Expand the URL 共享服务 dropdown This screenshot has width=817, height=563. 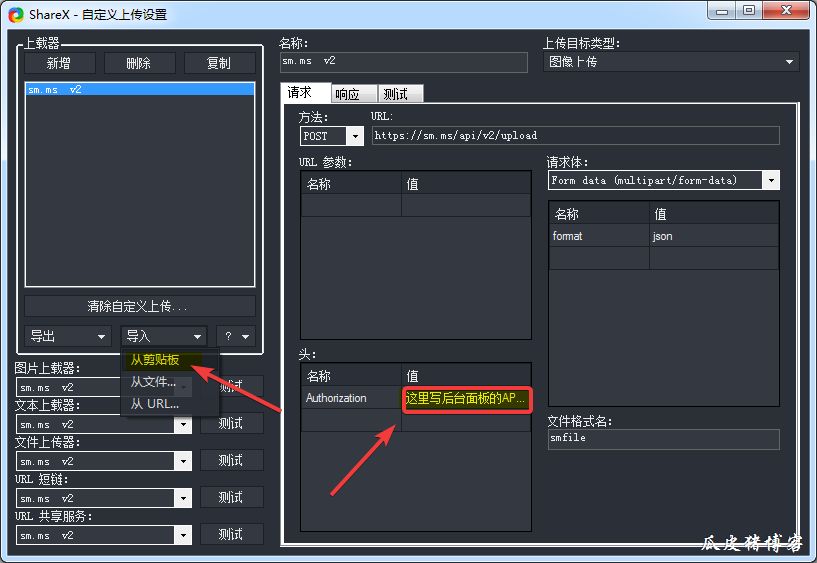(182, 535)
